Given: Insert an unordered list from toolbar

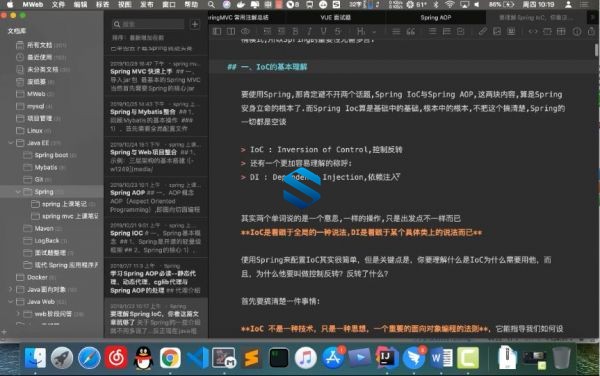Looking at the screenshot, I should tap(432, 31).
